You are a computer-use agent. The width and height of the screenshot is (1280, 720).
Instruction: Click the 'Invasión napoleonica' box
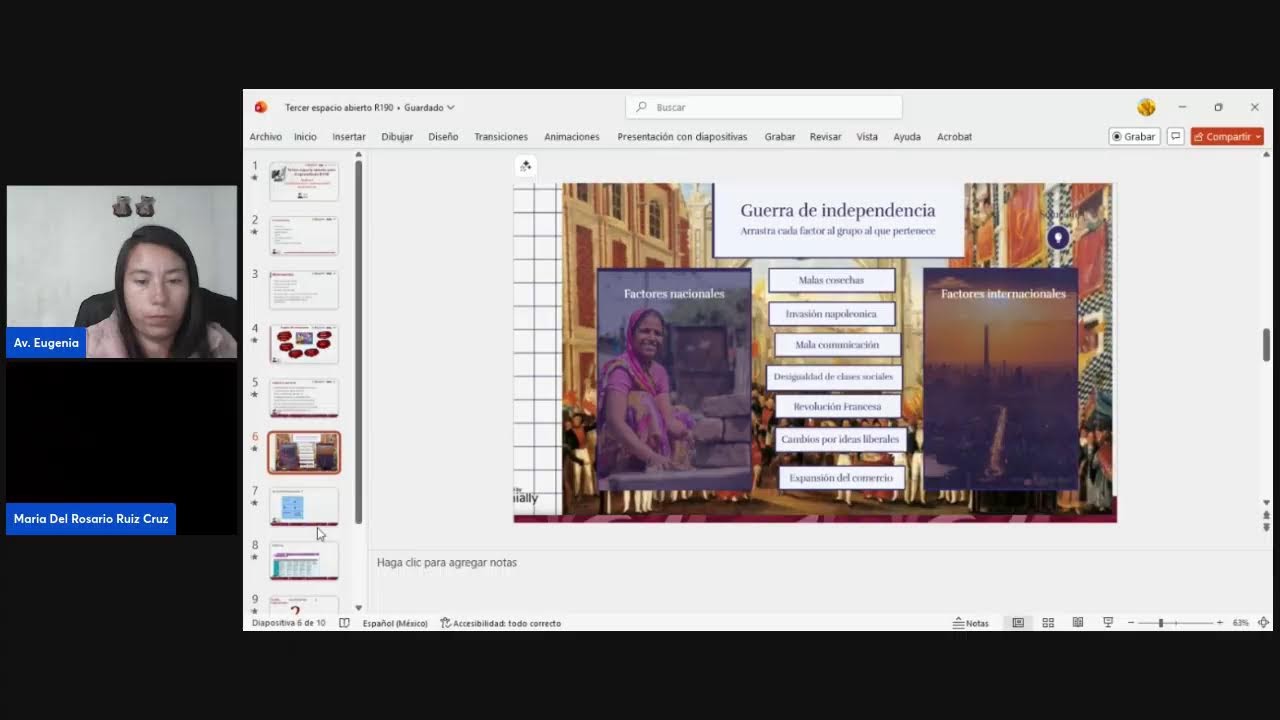click(831, 313)
